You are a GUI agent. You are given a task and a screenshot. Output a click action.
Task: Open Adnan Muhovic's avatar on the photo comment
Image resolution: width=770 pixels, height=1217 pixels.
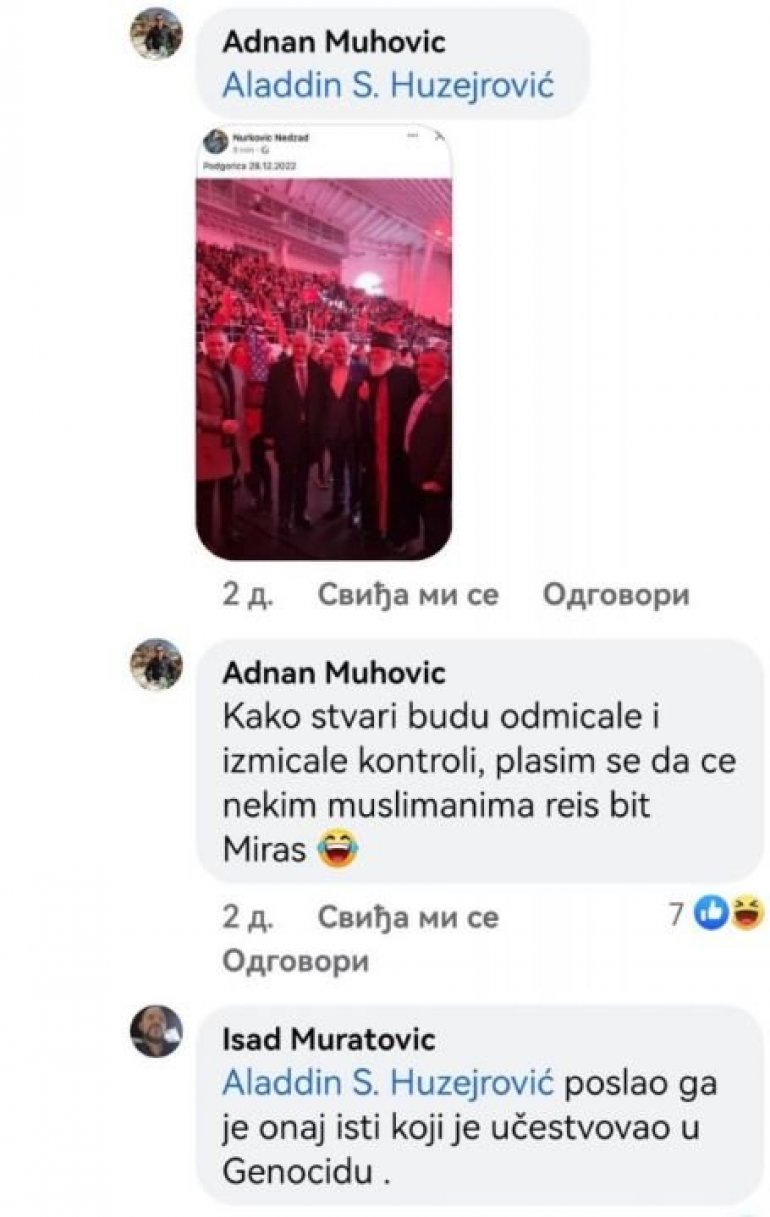(x=157, y=35)
